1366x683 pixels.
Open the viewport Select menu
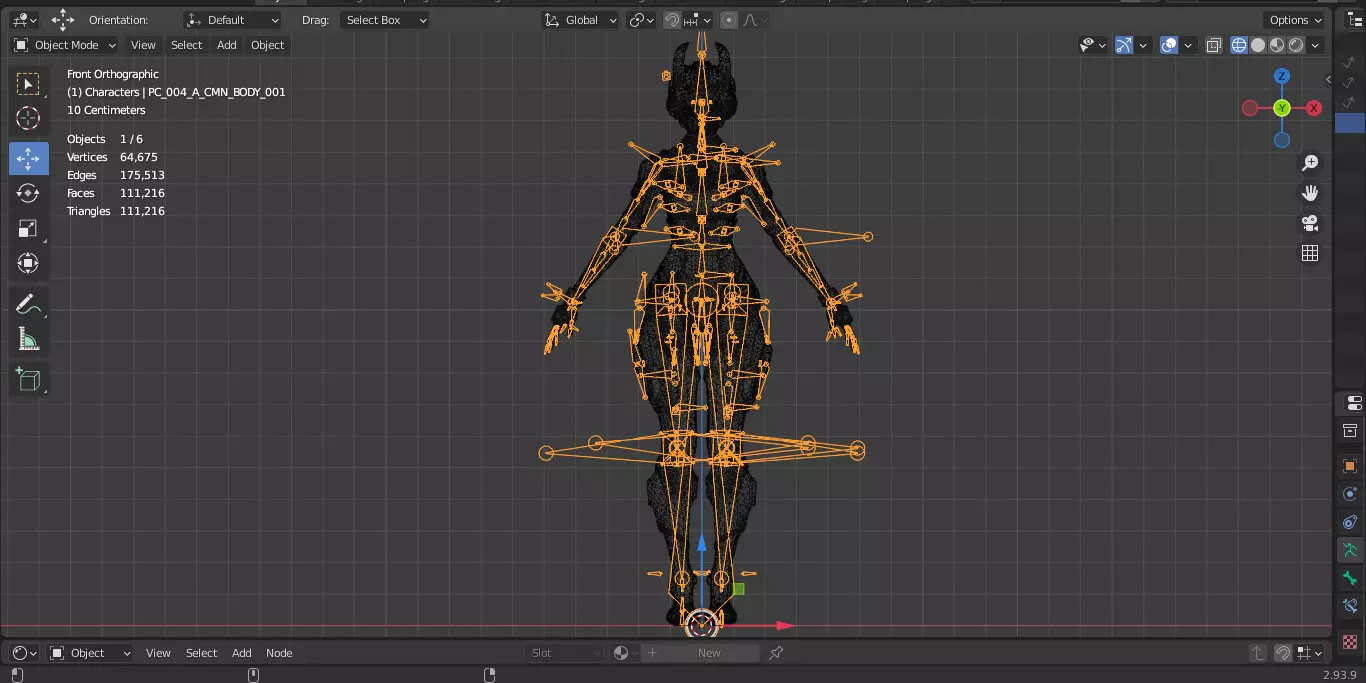coord(186,45)
